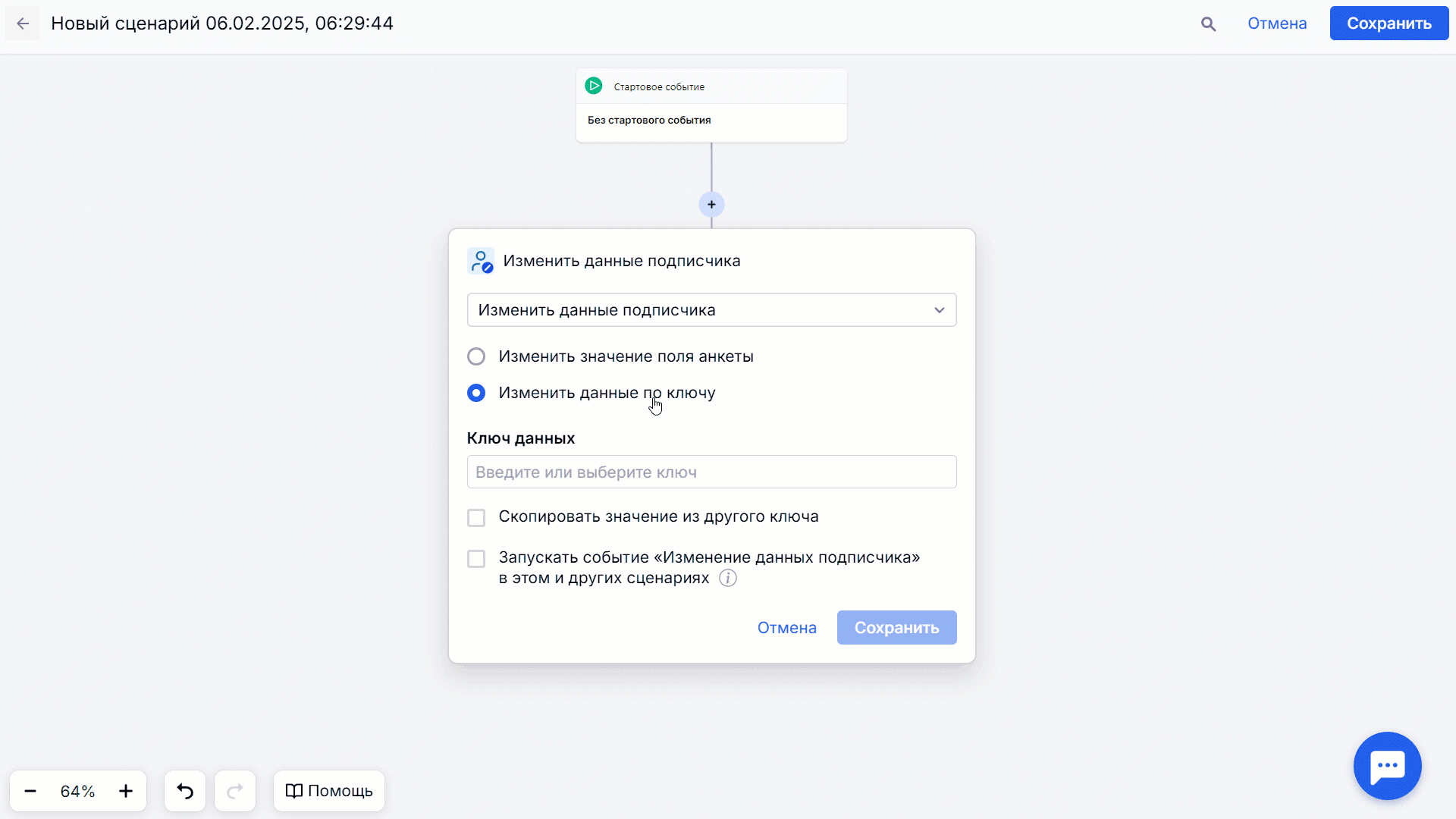The image size is (1456, 819).
Task: Check the 'Запускать событие' checkbox
Action: [476, 558]
